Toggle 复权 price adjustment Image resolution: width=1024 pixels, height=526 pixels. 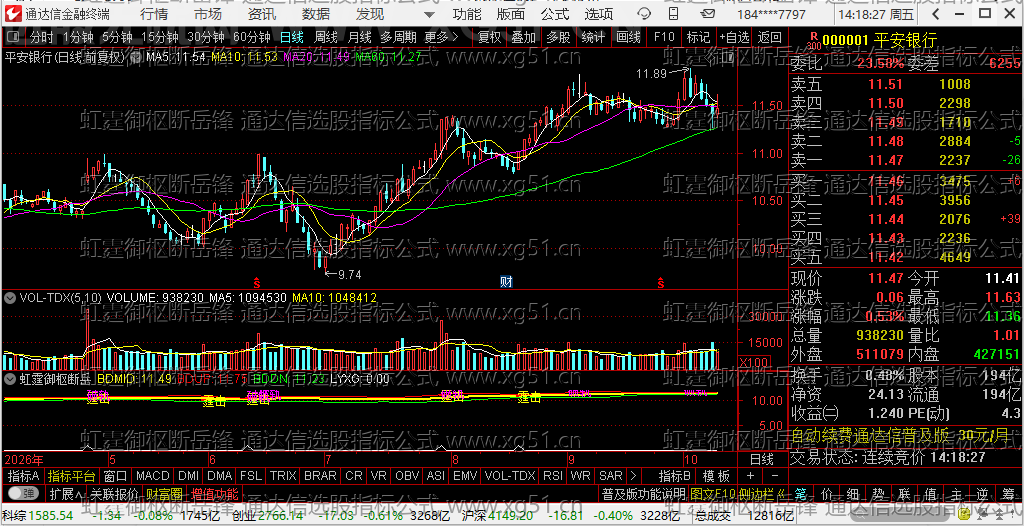tap(489, 37)
